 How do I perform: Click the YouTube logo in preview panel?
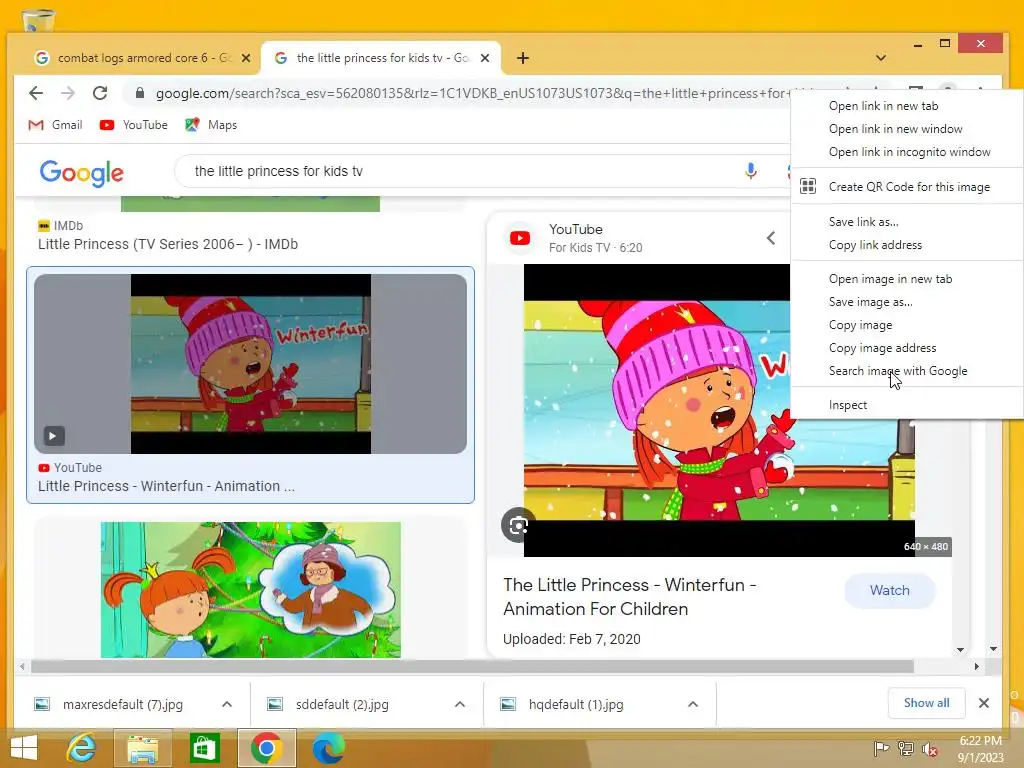click(x=520, y=238)
